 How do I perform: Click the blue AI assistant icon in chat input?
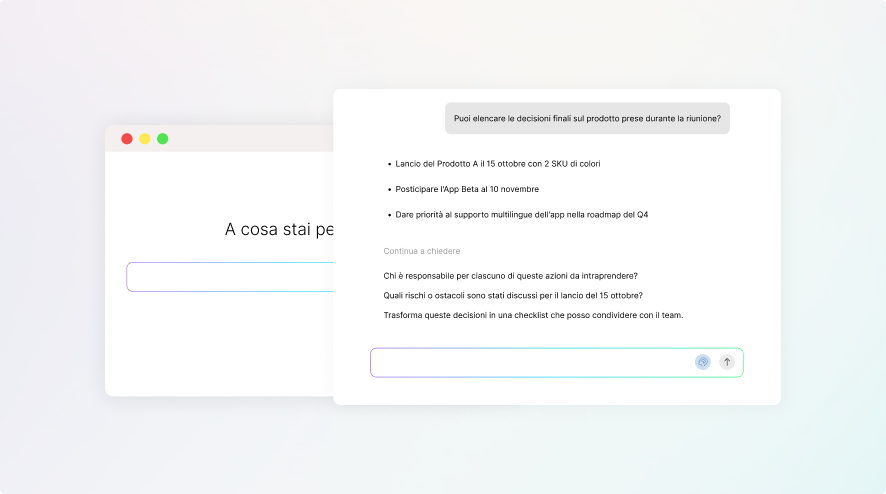pyautogui.click(x=703, y=362)
